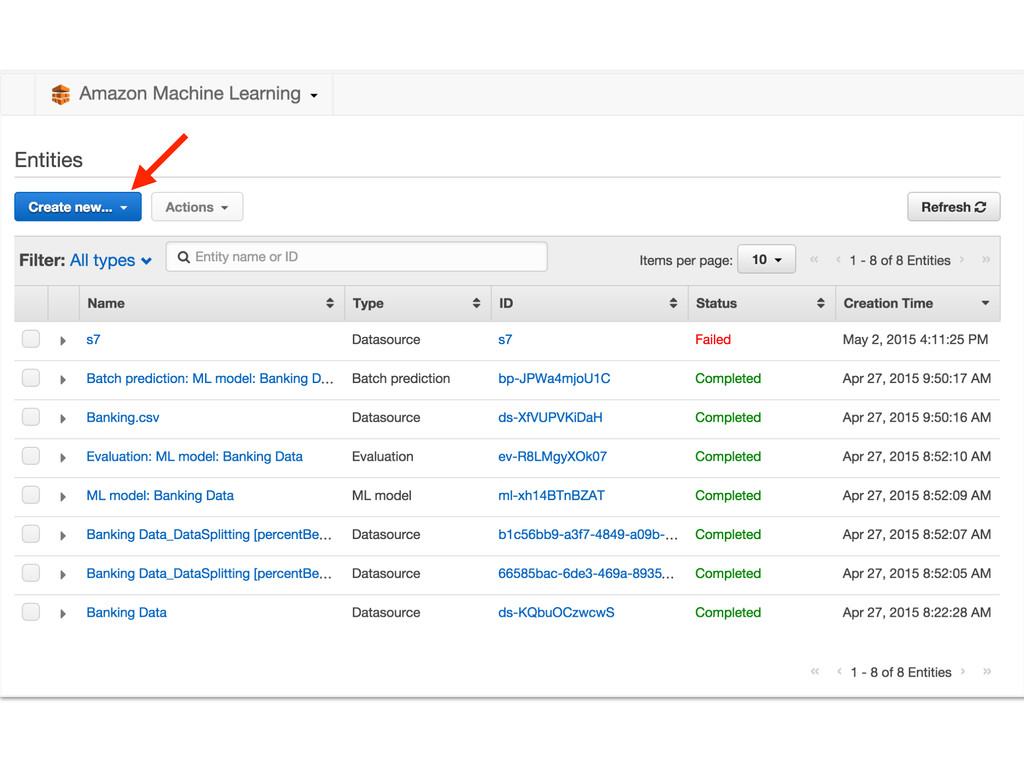Expand the Banking Data row with ID ds-KQbuOCzwcwS
This screenshot has width=1024, height=768.
63,614
